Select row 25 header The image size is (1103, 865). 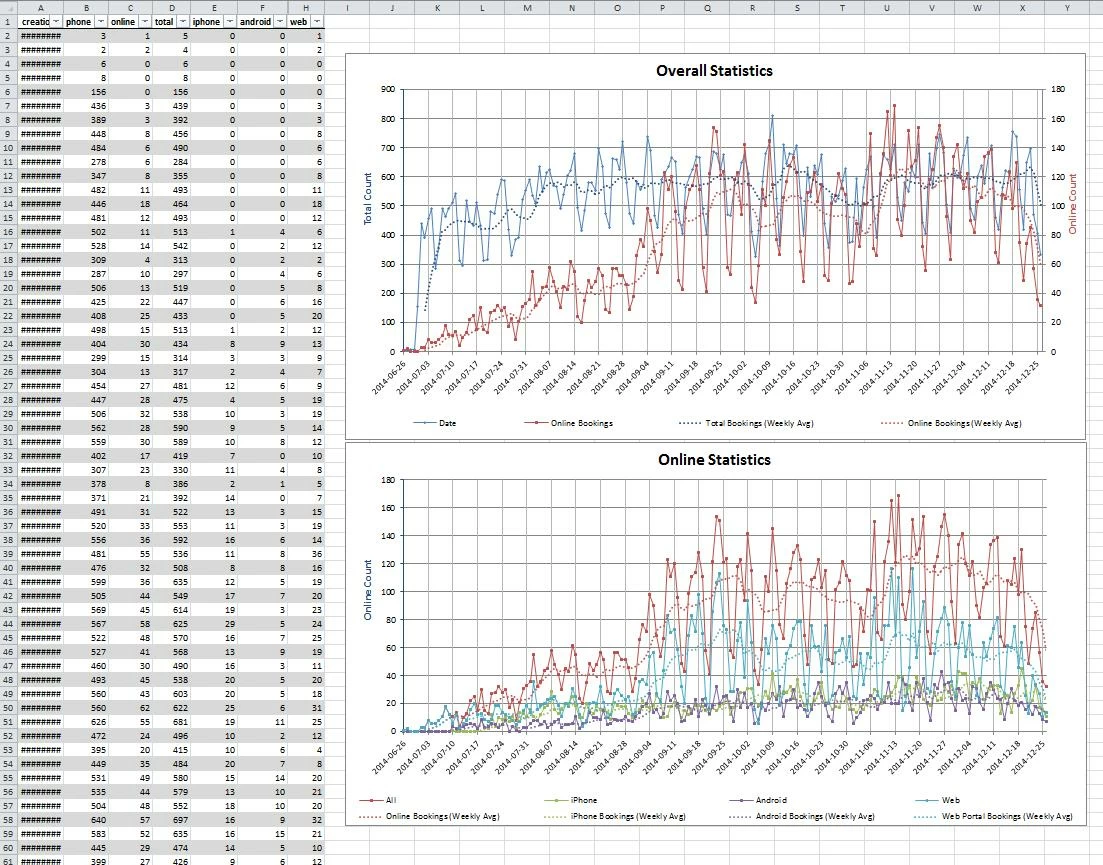tap(8, 358)
